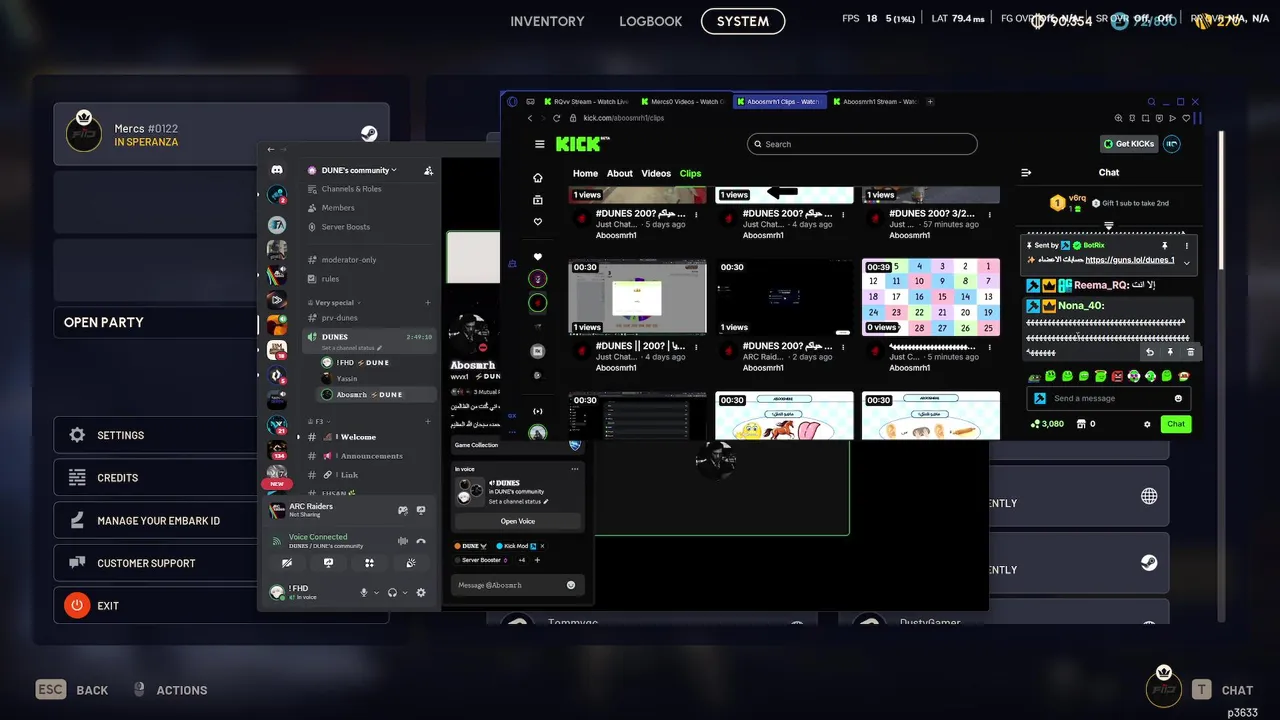Open new browser tab with plus icon

pyautogui.click(x=930, y=101)
